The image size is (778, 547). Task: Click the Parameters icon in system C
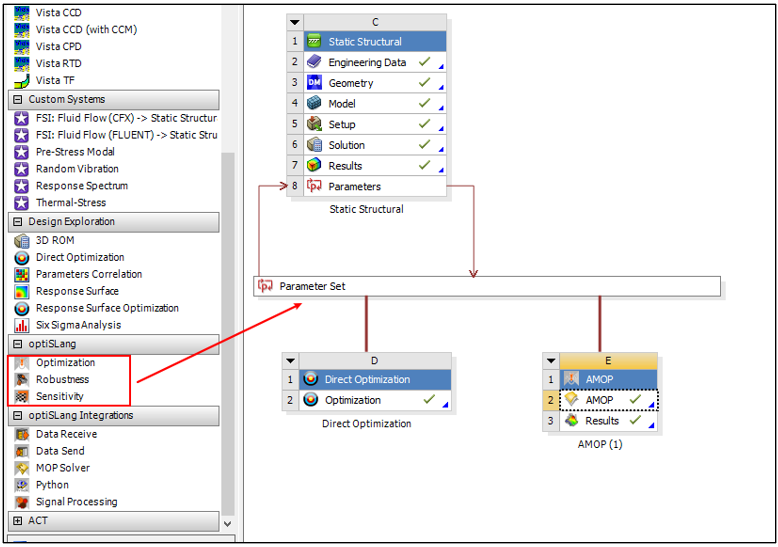(314, 186)
